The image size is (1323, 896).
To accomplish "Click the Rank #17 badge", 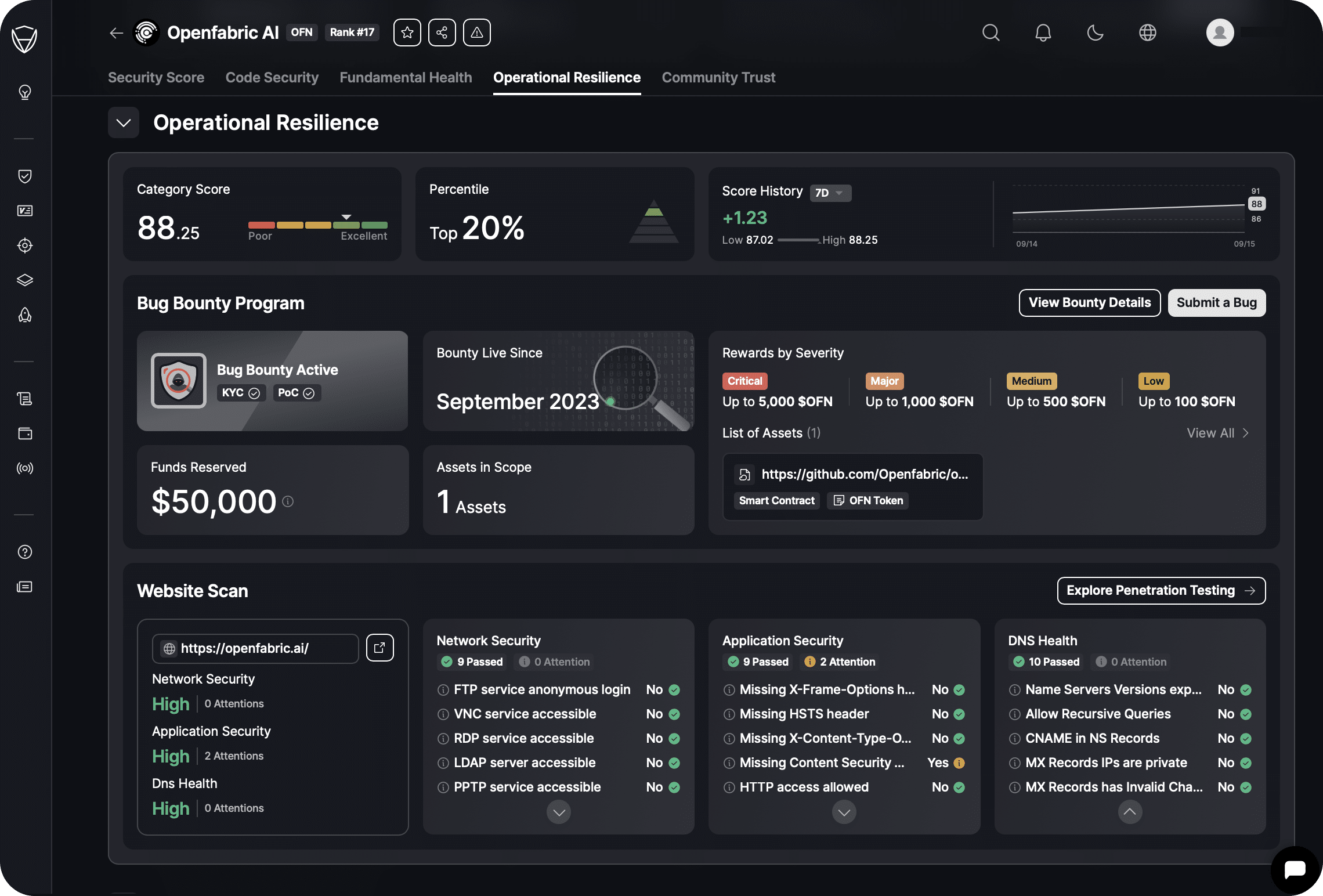I will [352, 32].
